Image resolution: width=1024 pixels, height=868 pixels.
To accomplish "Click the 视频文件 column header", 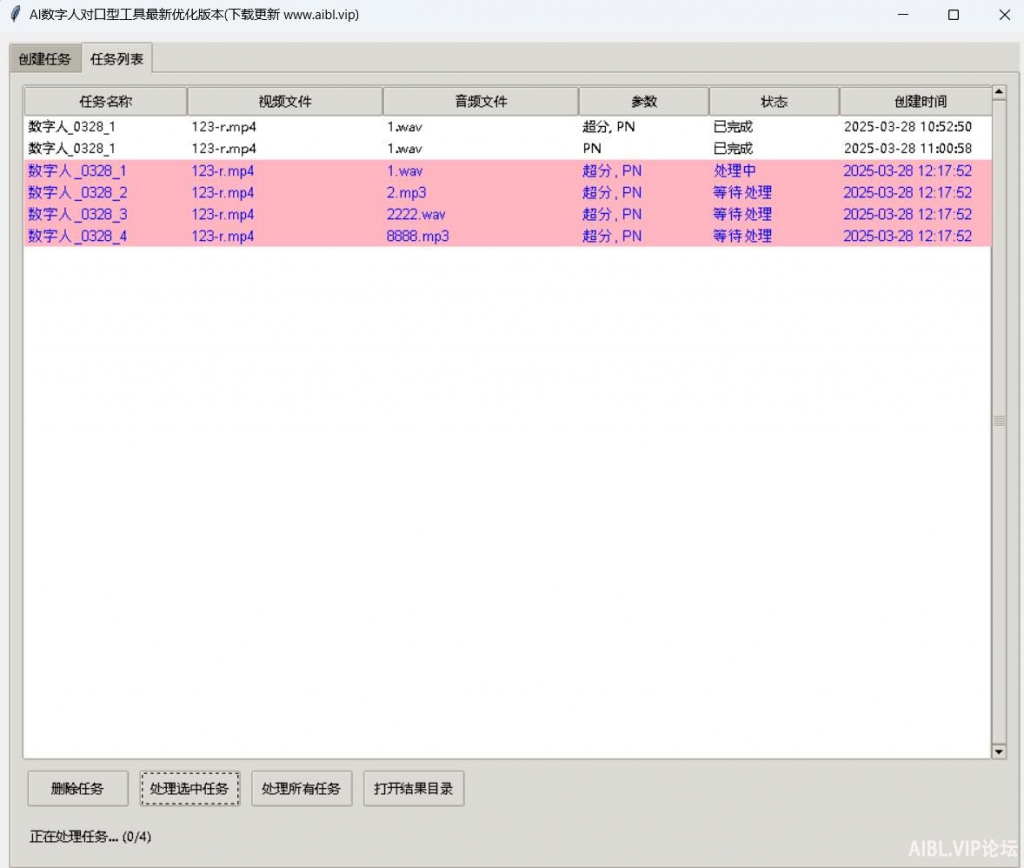I will [x=285, y=101].
